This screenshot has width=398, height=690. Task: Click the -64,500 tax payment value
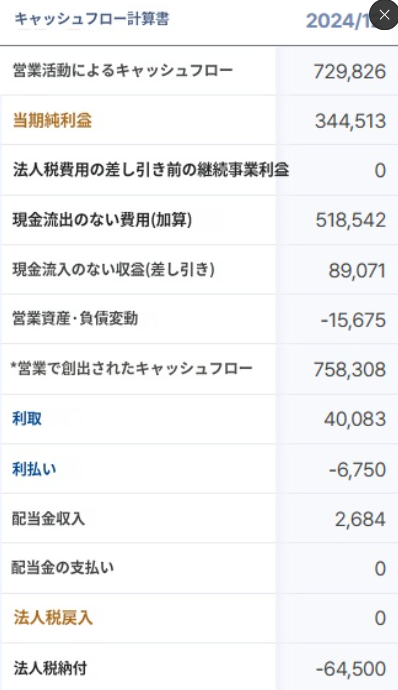[350, 669]
